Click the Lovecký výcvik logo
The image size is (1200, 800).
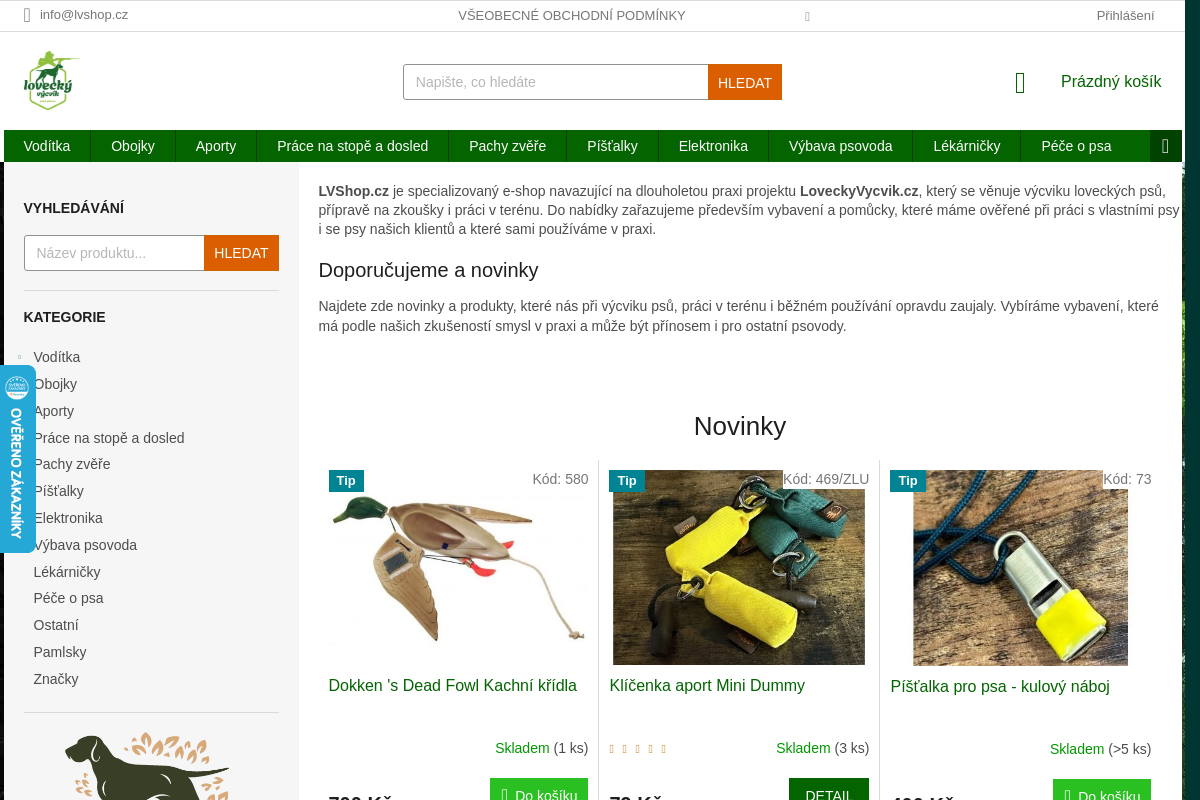point(51,81)
